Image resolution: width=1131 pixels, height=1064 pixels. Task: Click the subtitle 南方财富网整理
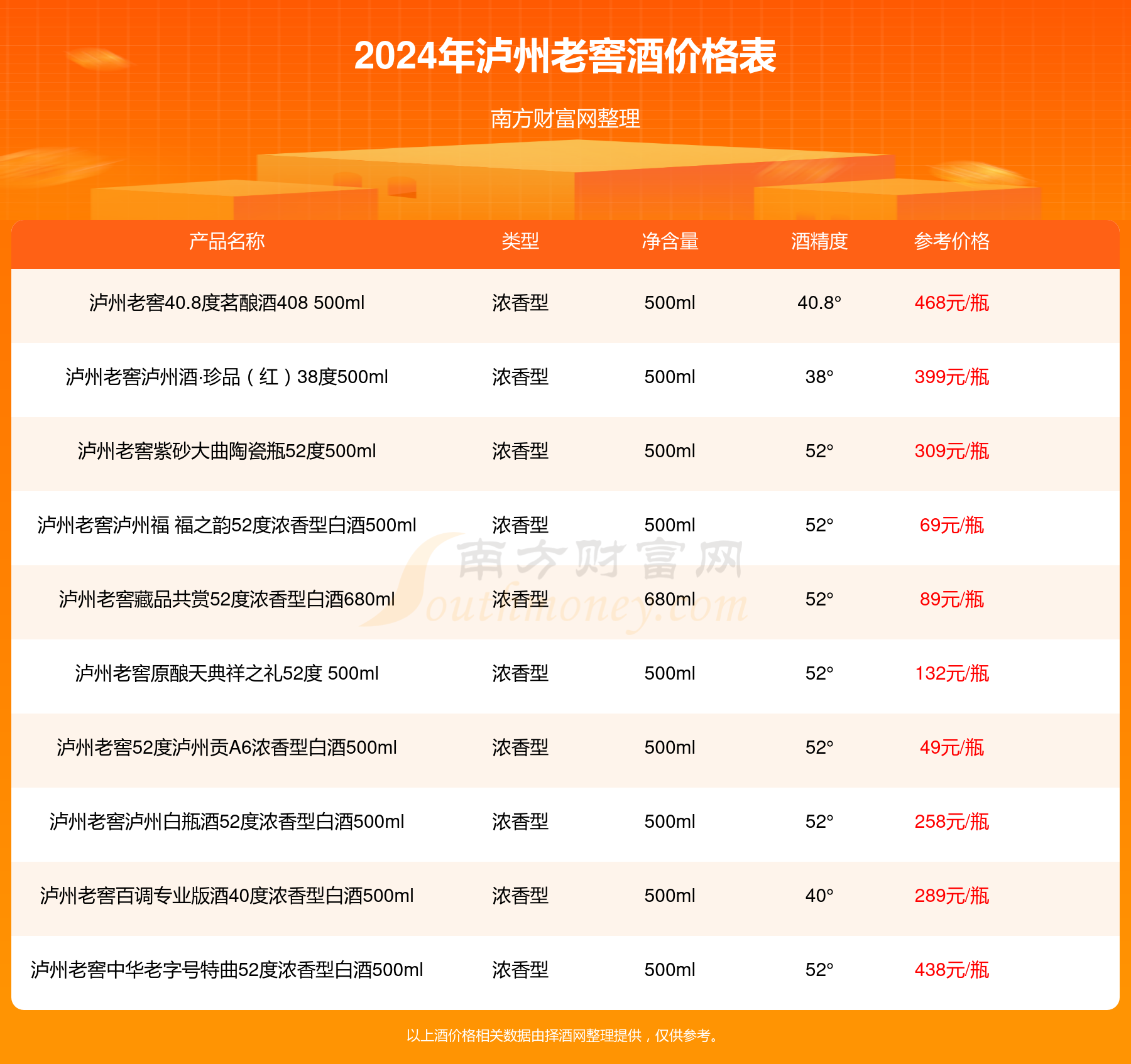[x=565, y=119]
